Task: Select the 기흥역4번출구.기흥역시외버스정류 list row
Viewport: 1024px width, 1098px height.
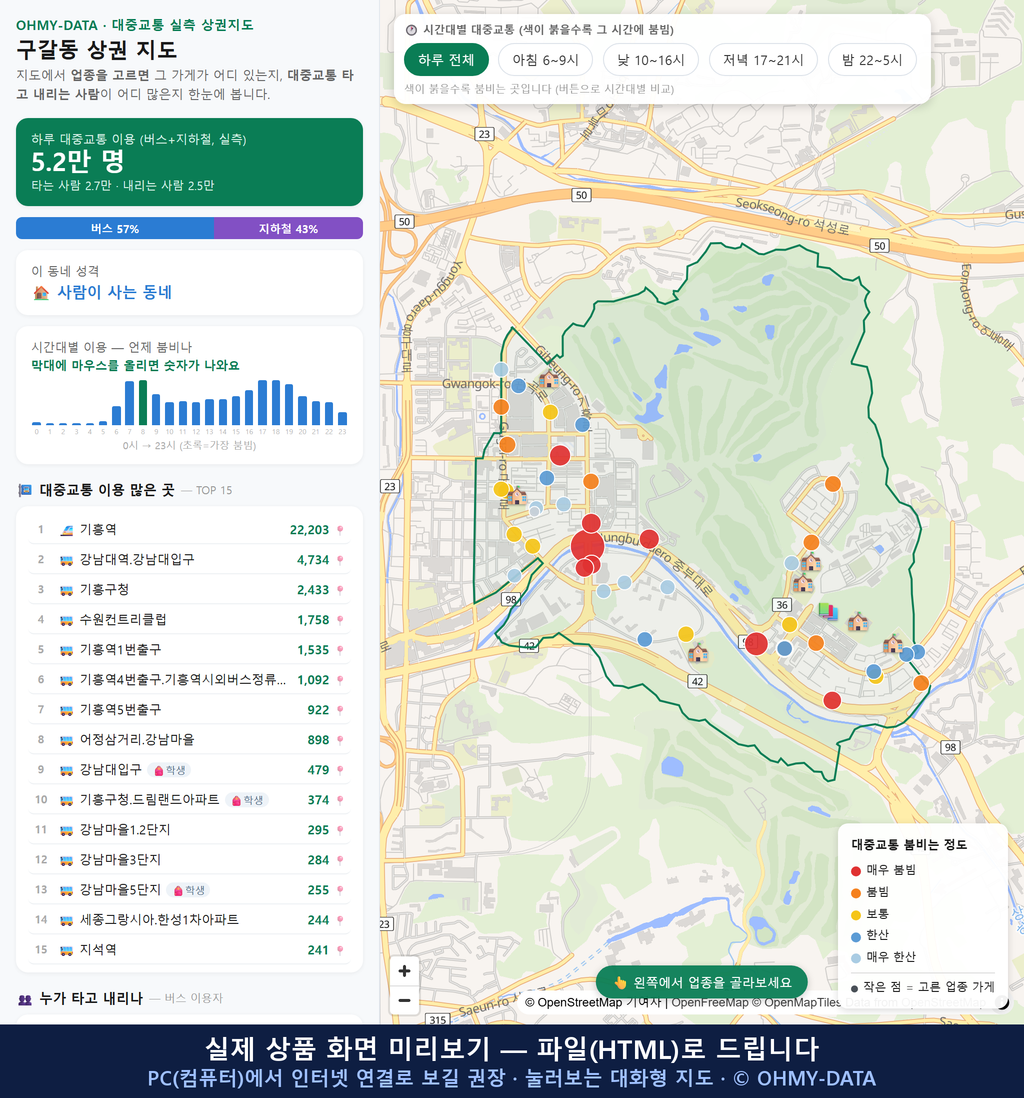Action: pyautogui.click(x=189, y=680)
